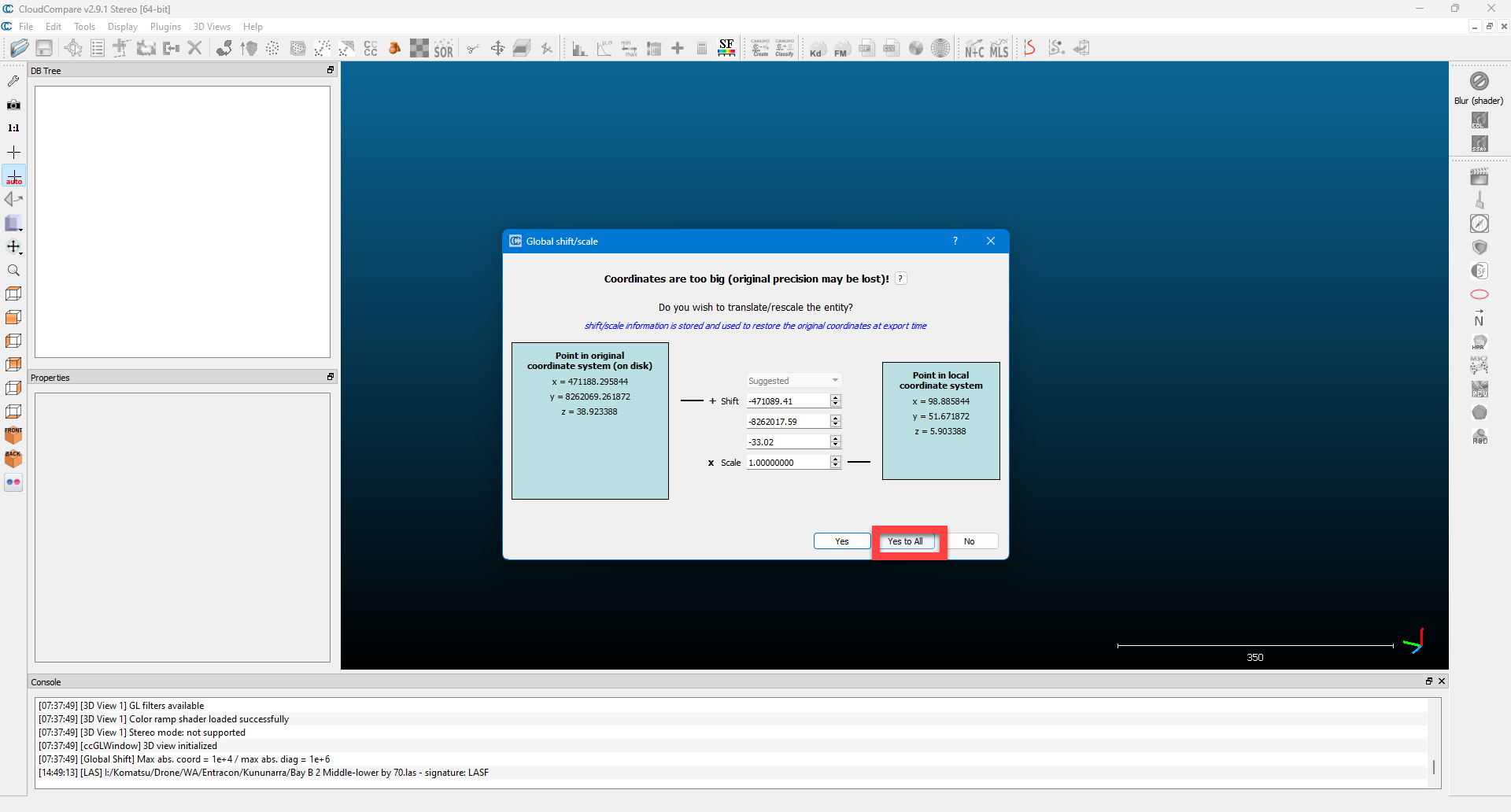1511x812 pixels.
Task: Toggle the stereo glasses icon
Action: tap(13, 482)
